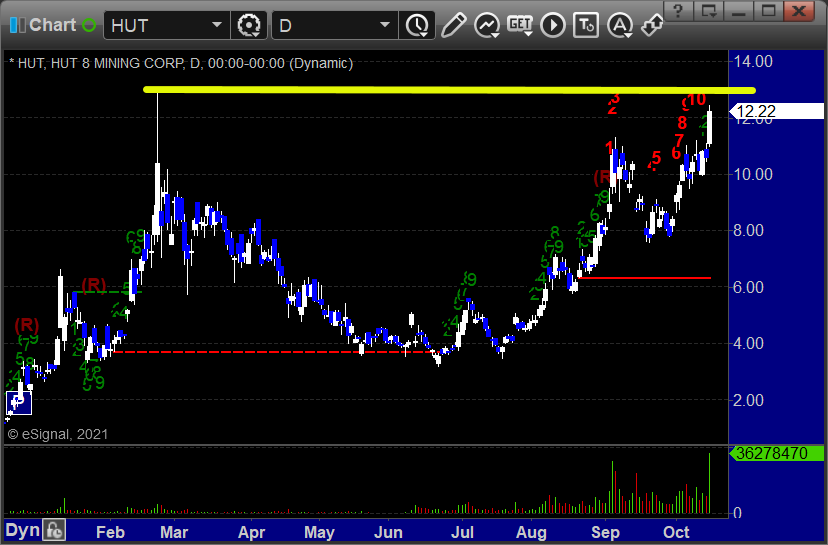Viewport: 828px width, 545px height.
Task: Click the 36278470 volume value label
Action: (x=776, y=453)
